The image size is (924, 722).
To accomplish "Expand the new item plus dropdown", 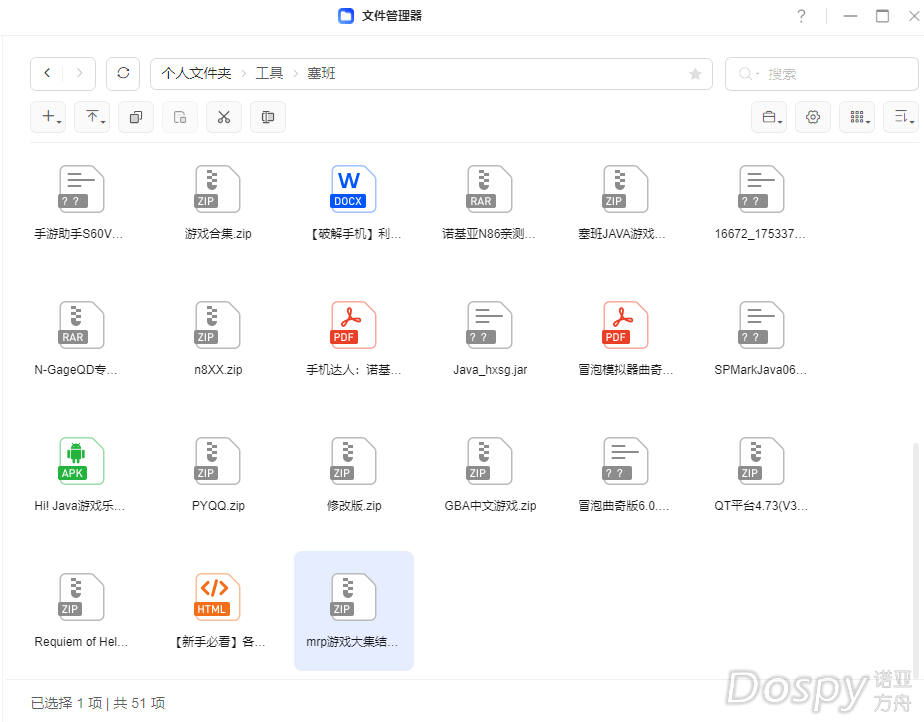I will click(x=48, y=117).
